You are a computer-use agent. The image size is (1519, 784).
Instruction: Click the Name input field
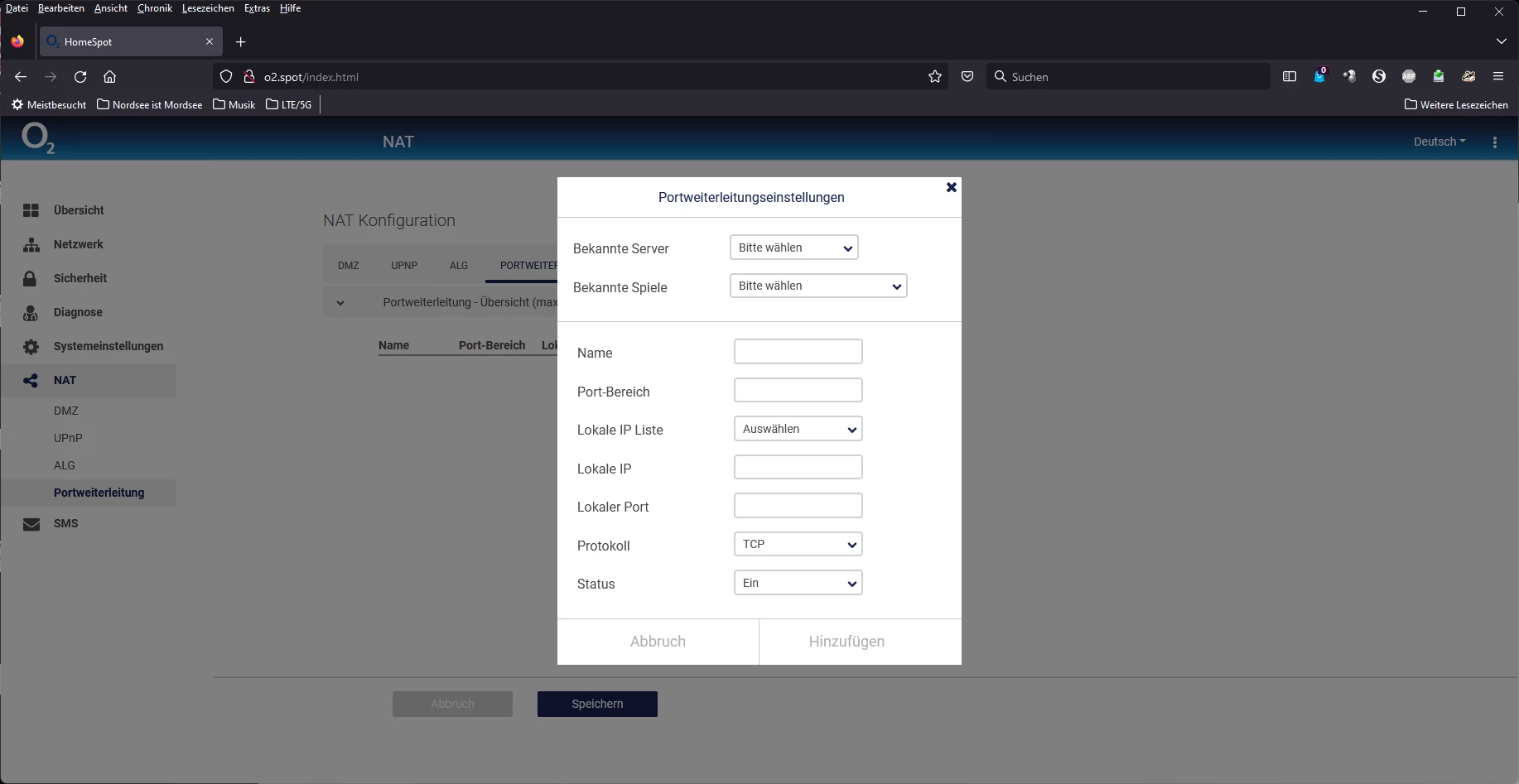coord(798,351)
